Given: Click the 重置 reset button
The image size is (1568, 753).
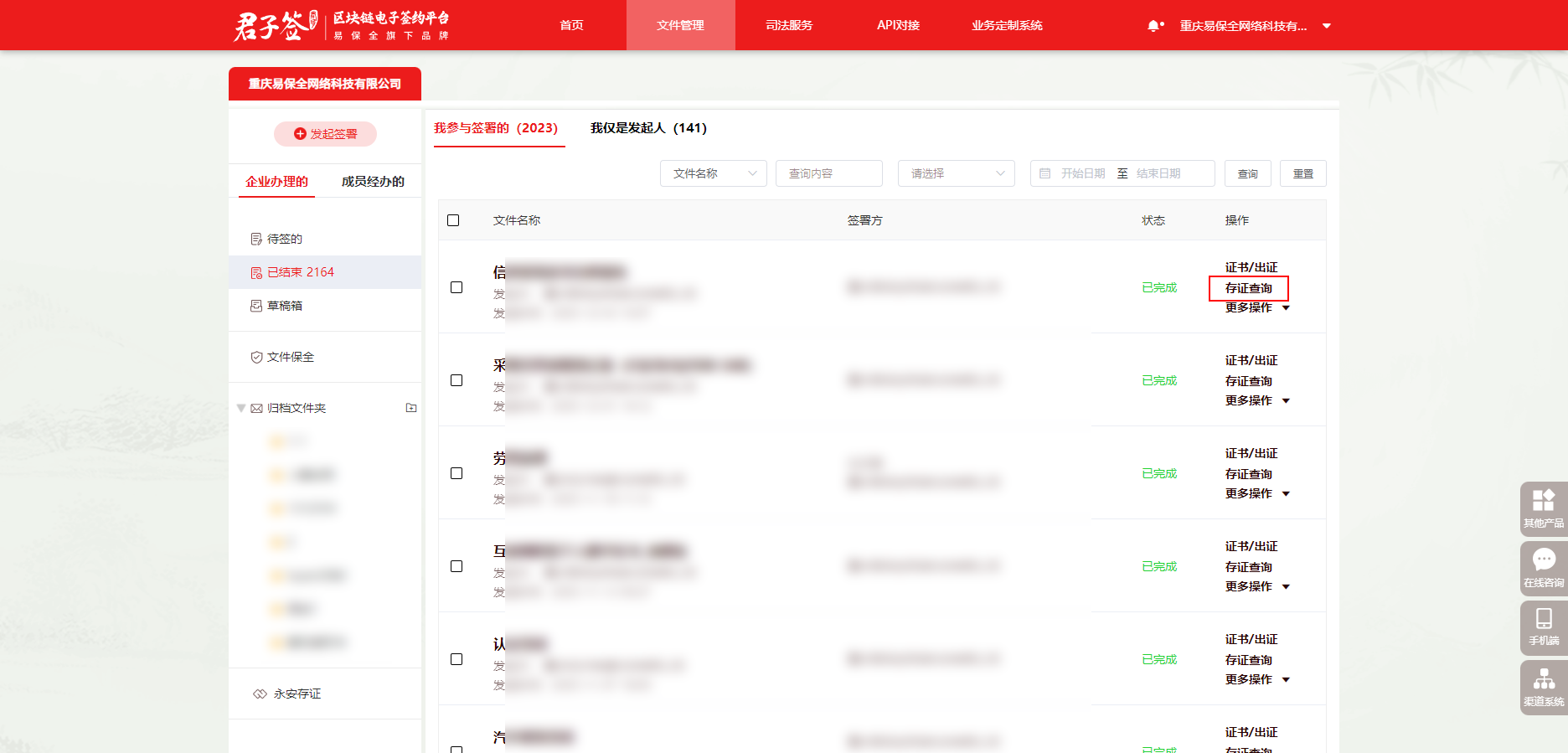Looking at the screenshot, I should click(1302, 173).
